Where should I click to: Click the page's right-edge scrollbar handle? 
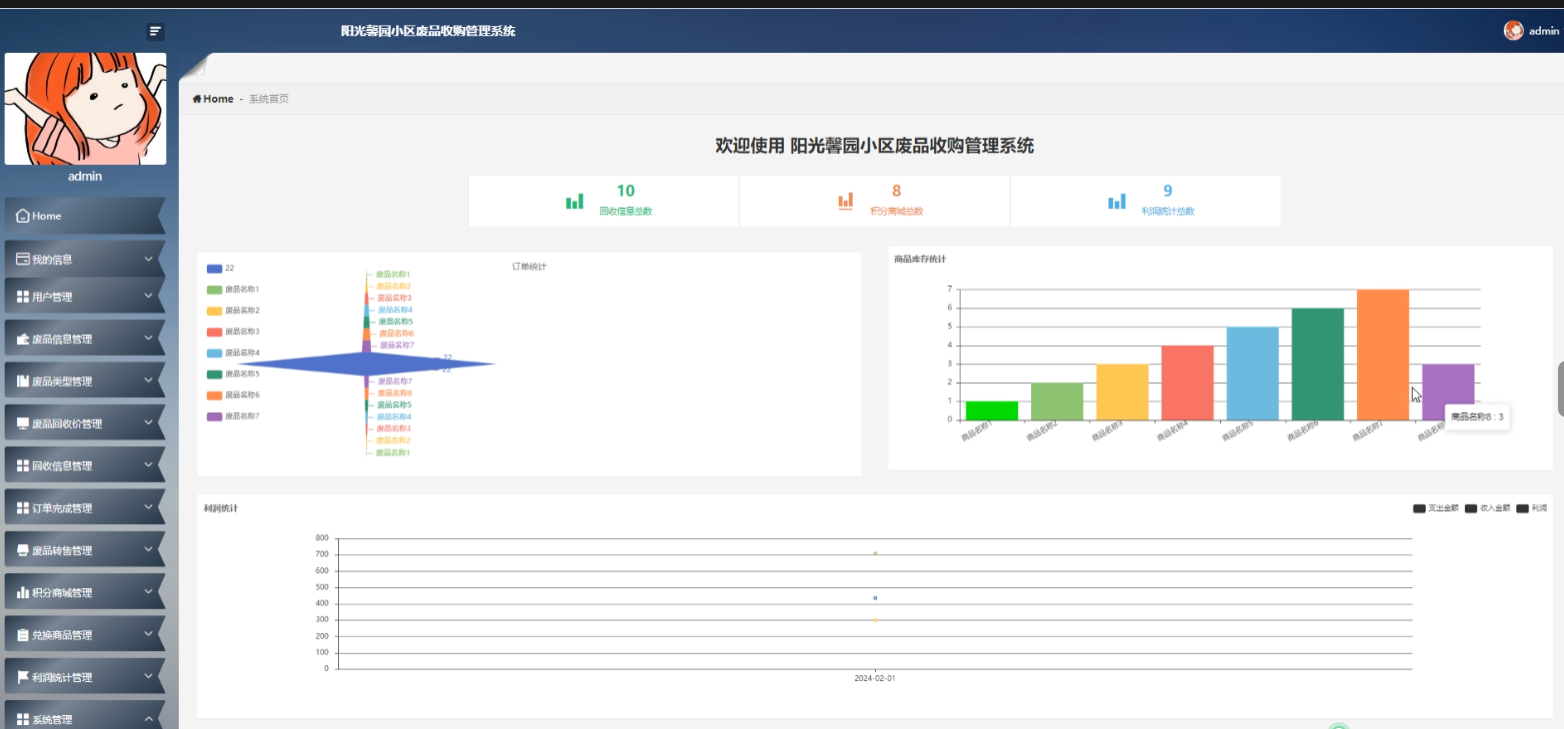(x=1560, y=388)
